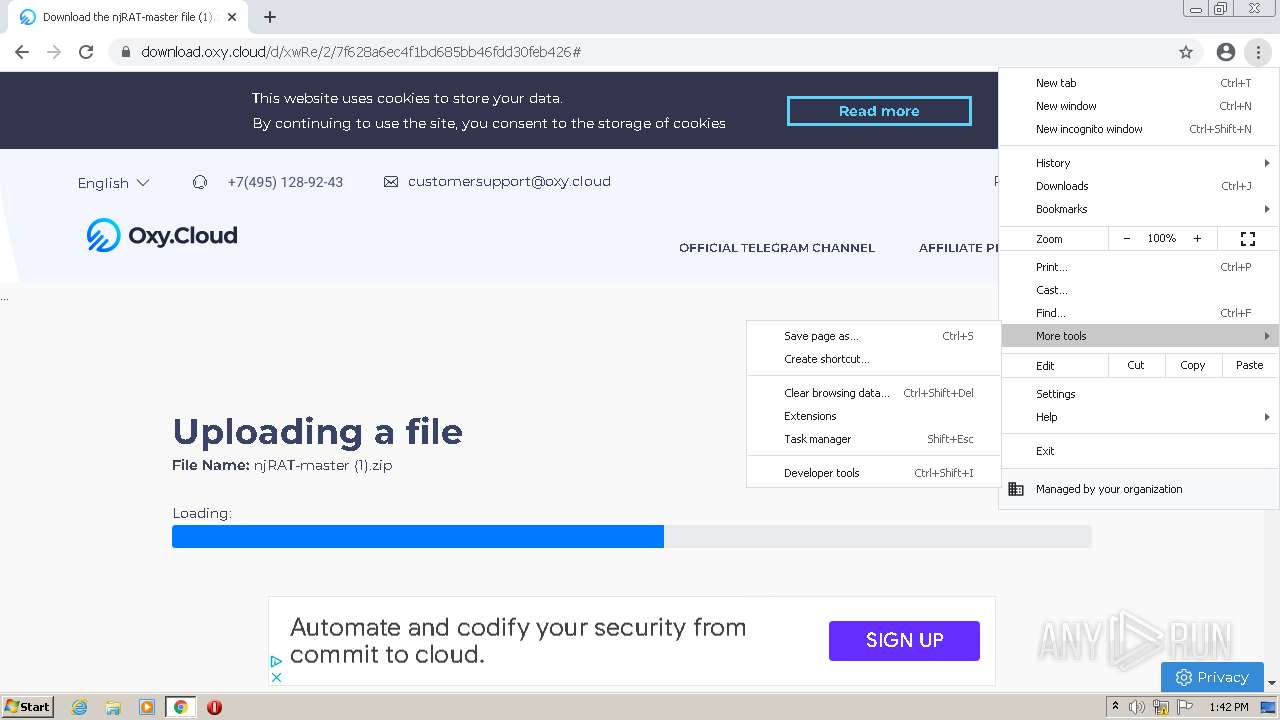Click the browser back arrow
Image resolution: width=1280 pixels, height=720 pixels.
click(x=22, y=52)
